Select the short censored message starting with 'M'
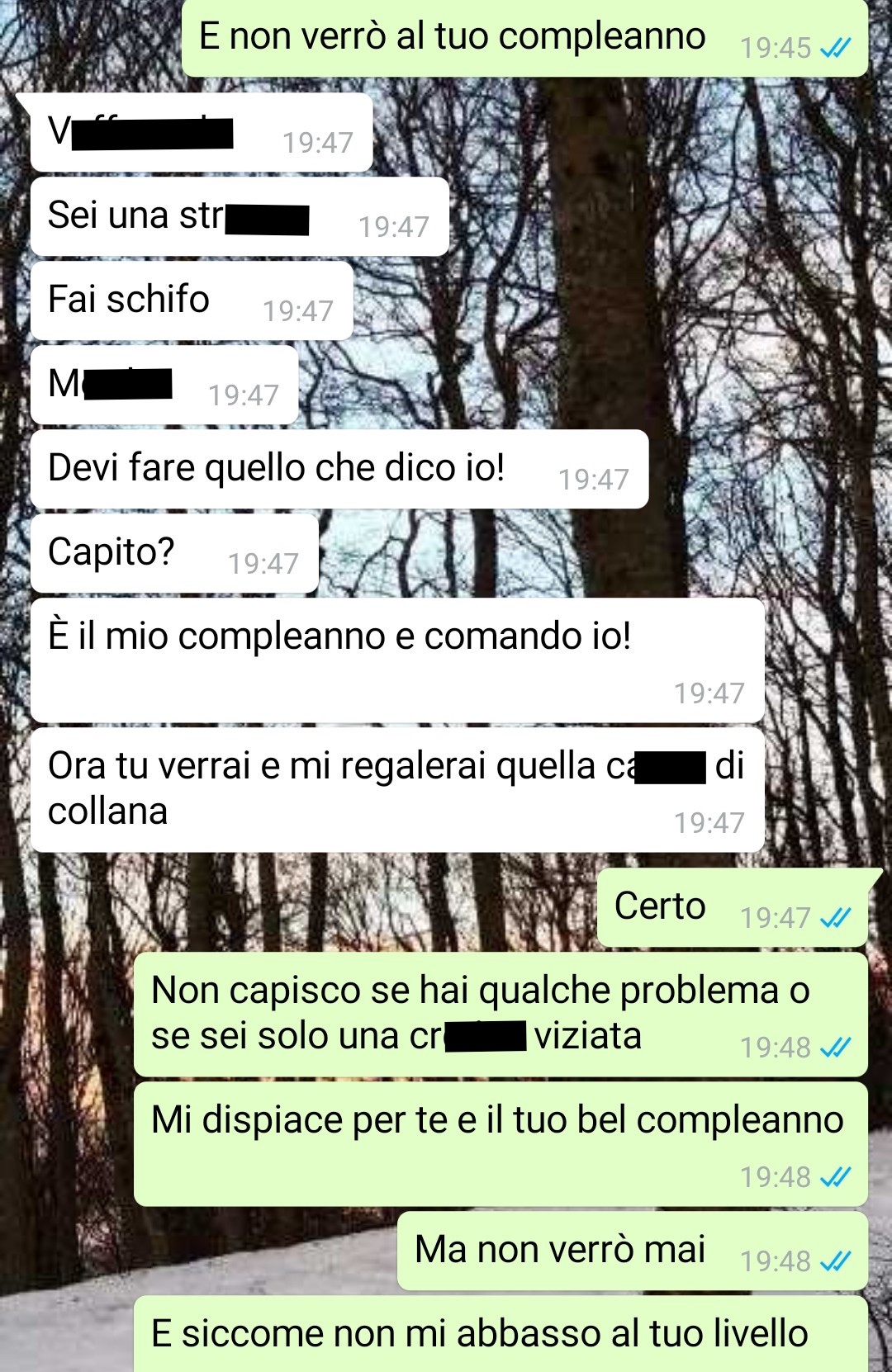 coord(164,385)
